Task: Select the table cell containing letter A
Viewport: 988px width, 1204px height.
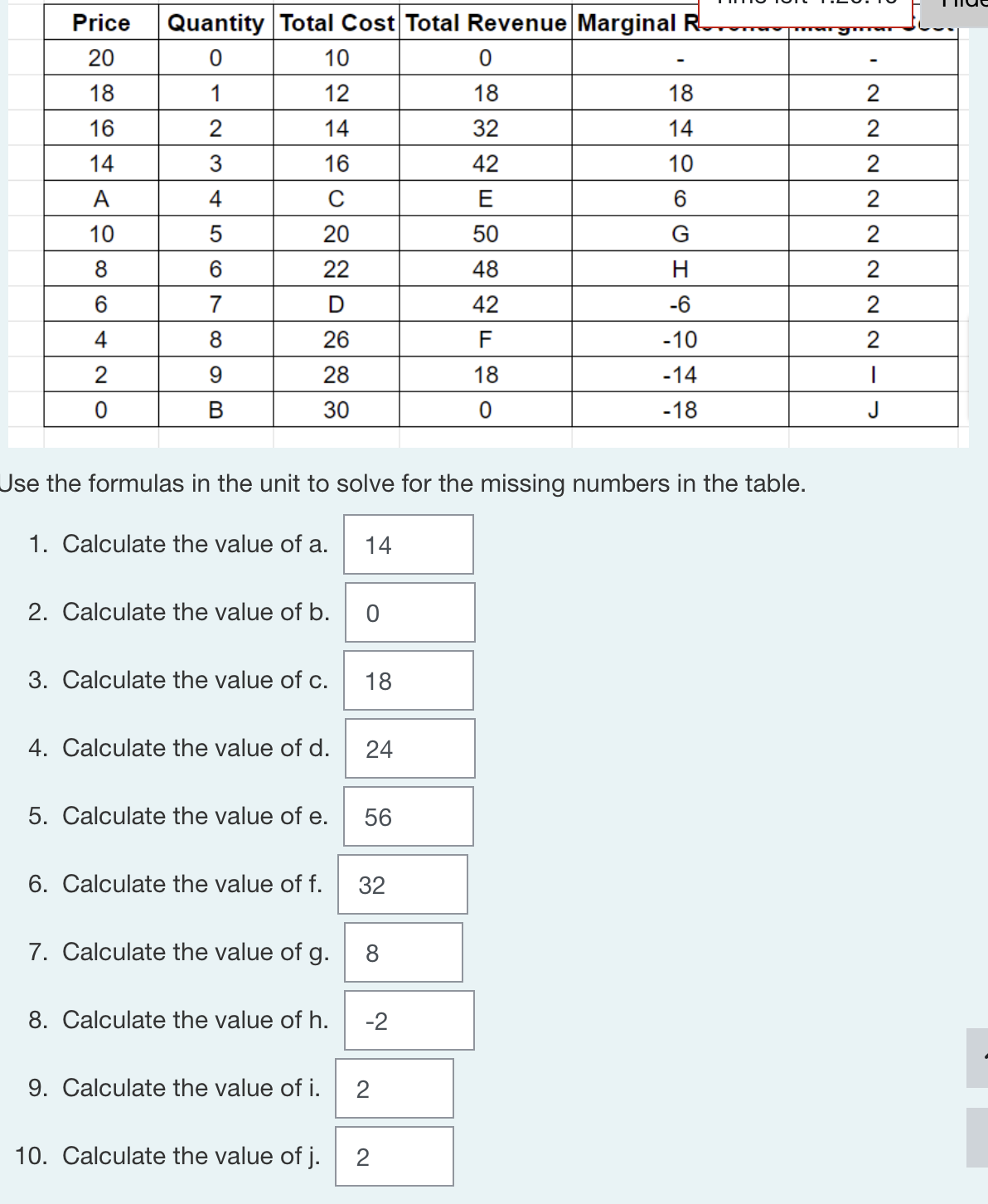Action: tap(101, 197)
